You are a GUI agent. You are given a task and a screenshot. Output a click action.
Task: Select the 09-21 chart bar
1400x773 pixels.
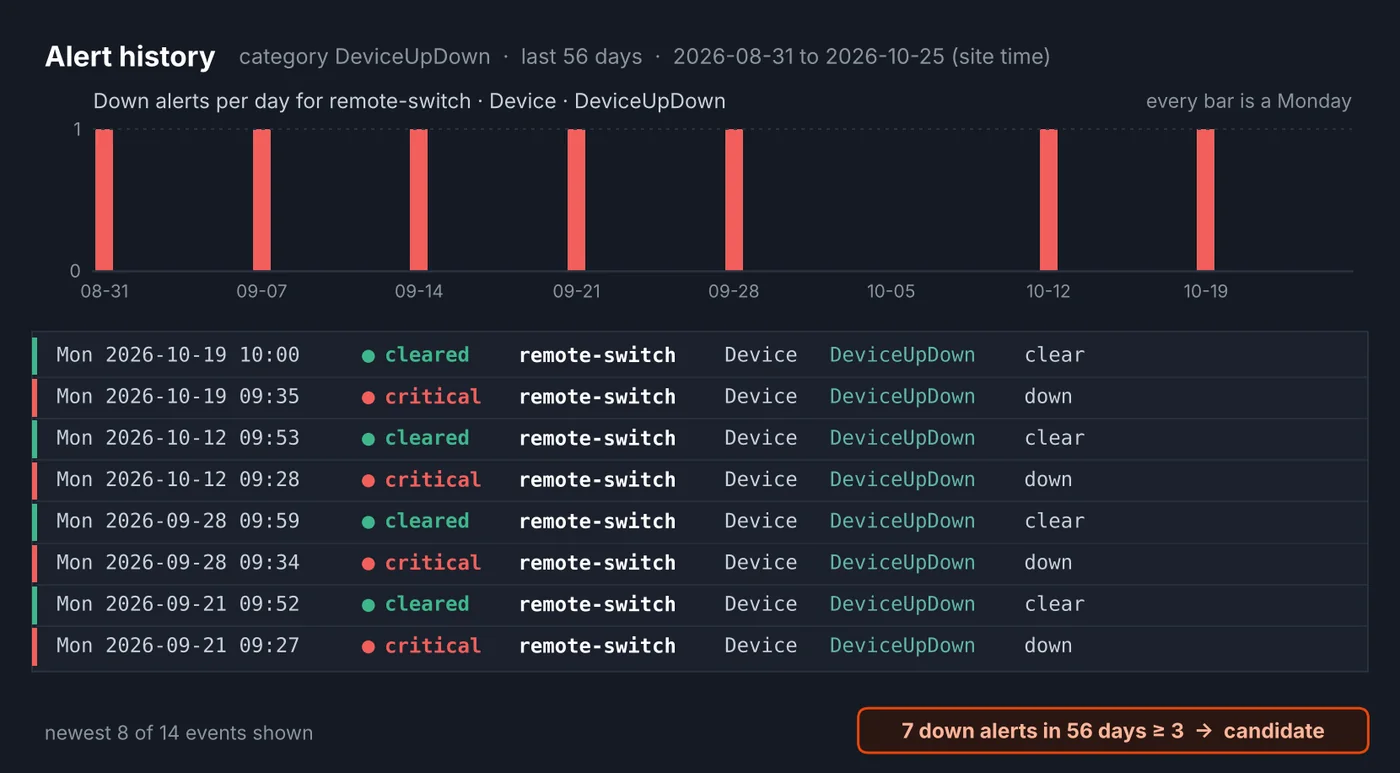pyautogui.click(x=576, y=200)
